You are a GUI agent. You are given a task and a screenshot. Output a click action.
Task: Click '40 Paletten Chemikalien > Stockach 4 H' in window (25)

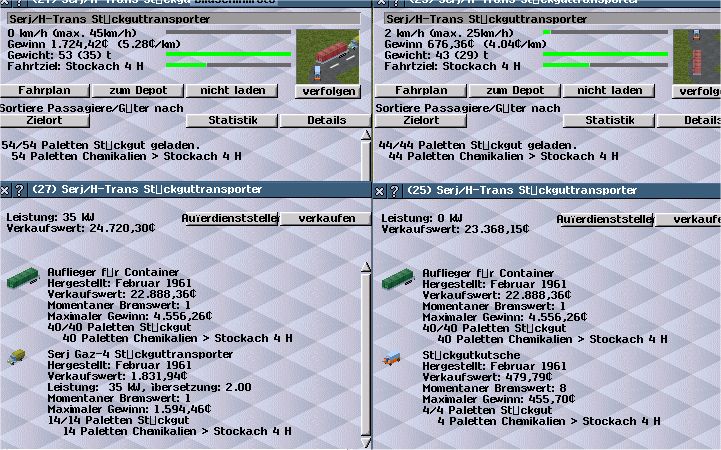[x=552, y=340]
